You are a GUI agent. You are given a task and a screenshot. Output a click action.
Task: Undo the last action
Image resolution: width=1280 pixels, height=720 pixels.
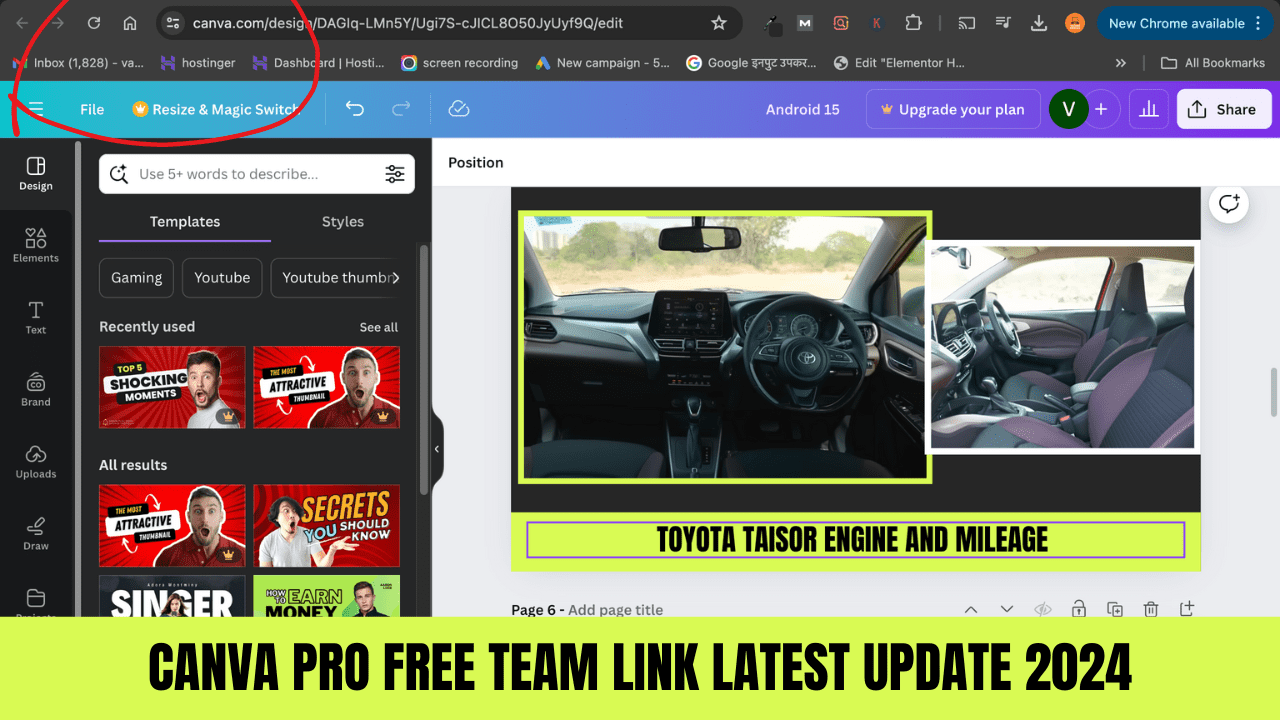pyautogui.click(x=355, y=109)
